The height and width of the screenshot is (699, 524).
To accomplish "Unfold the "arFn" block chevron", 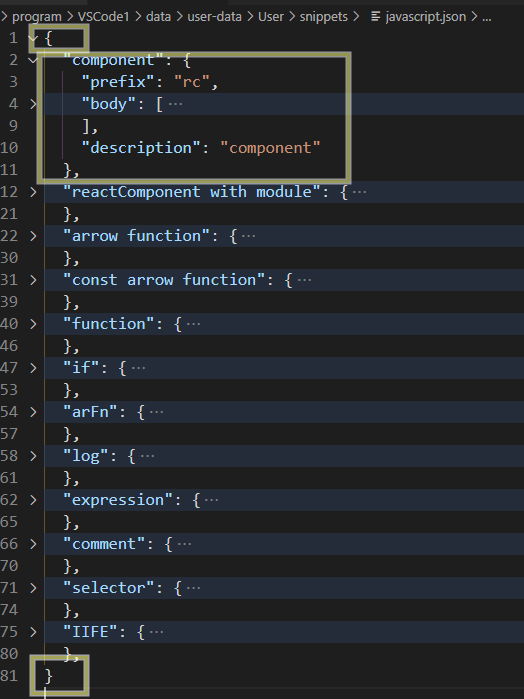I will click(x=33, y=412).
